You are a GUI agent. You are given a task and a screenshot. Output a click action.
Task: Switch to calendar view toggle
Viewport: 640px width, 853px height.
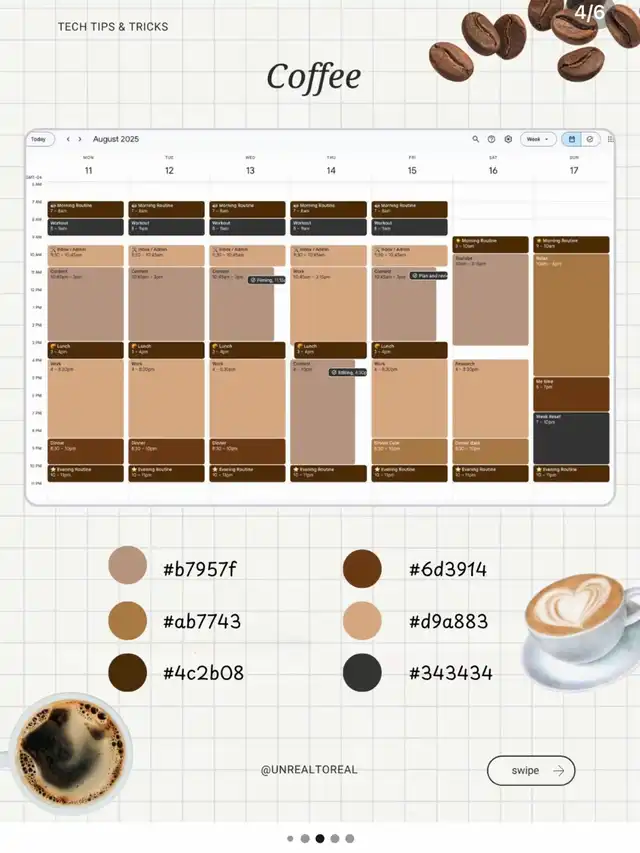tap(571, 139)
